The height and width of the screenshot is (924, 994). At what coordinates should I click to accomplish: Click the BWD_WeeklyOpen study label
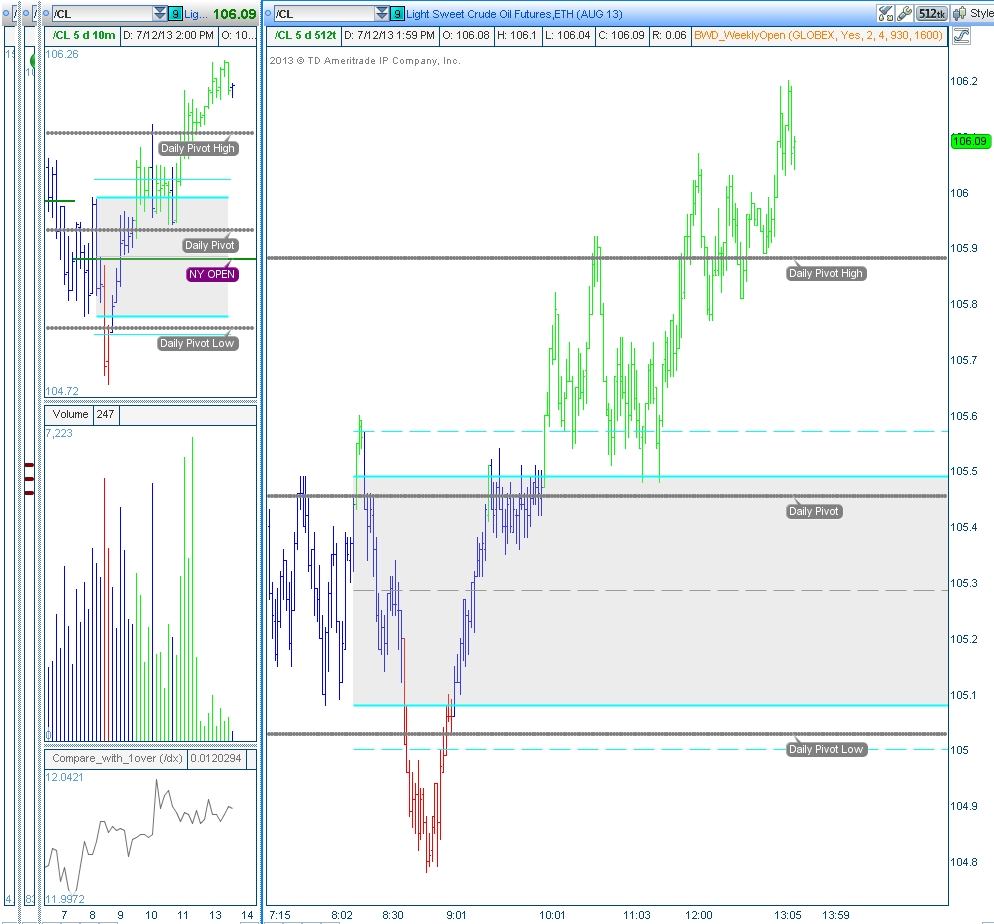818,35
